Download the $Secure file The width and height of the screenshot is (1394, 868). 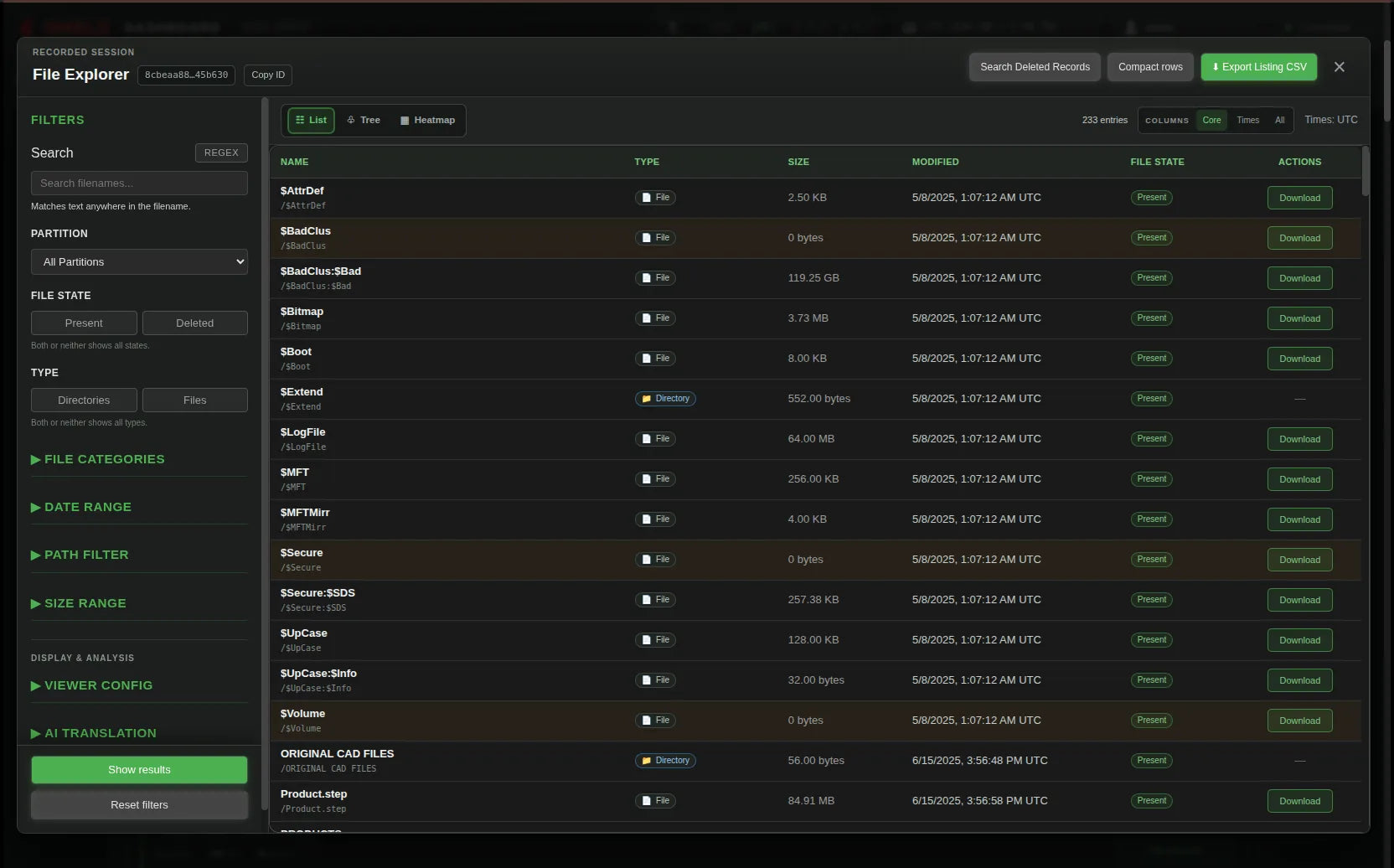[x=1299, y=561]
